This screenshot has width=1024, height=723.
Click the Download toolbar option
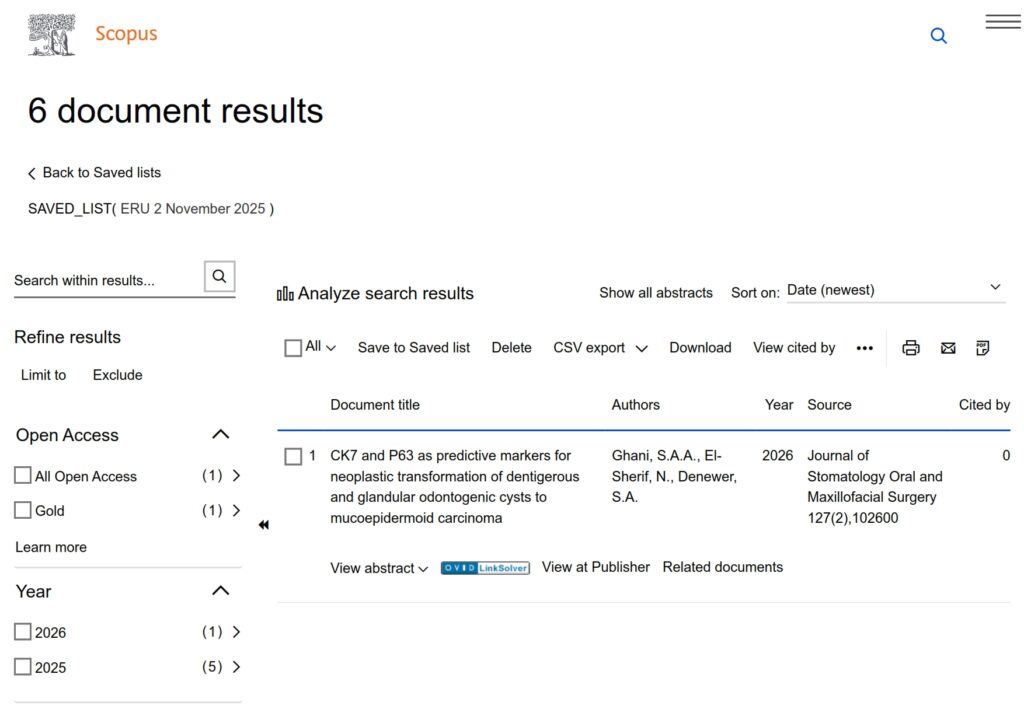[x=700, y=348]
